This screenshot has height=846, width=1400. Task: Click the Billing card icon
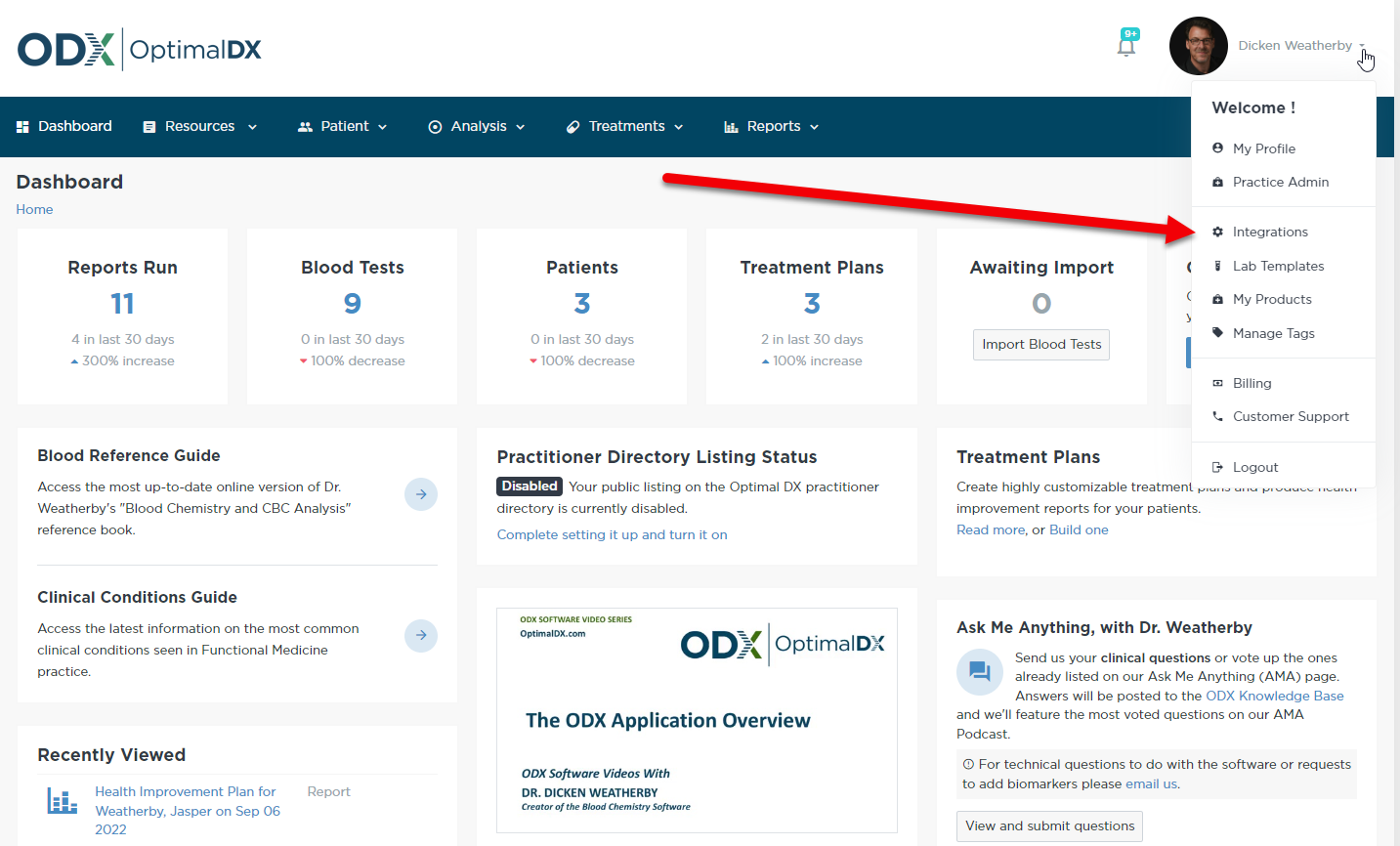coord(1217,383)
